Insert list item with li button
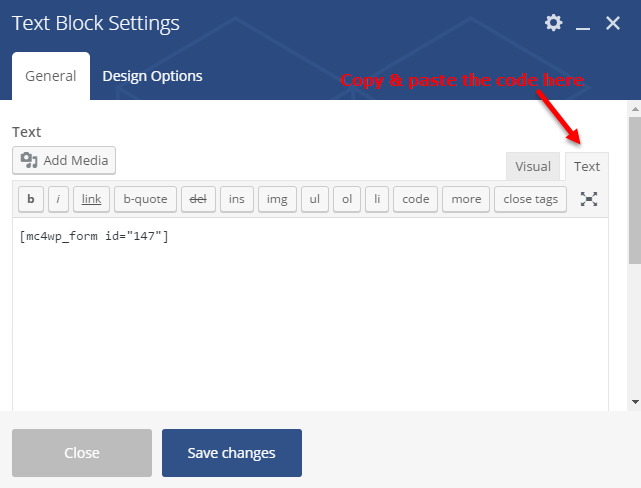Viewport: 641px width, 488px height. [x=377, y=199]
